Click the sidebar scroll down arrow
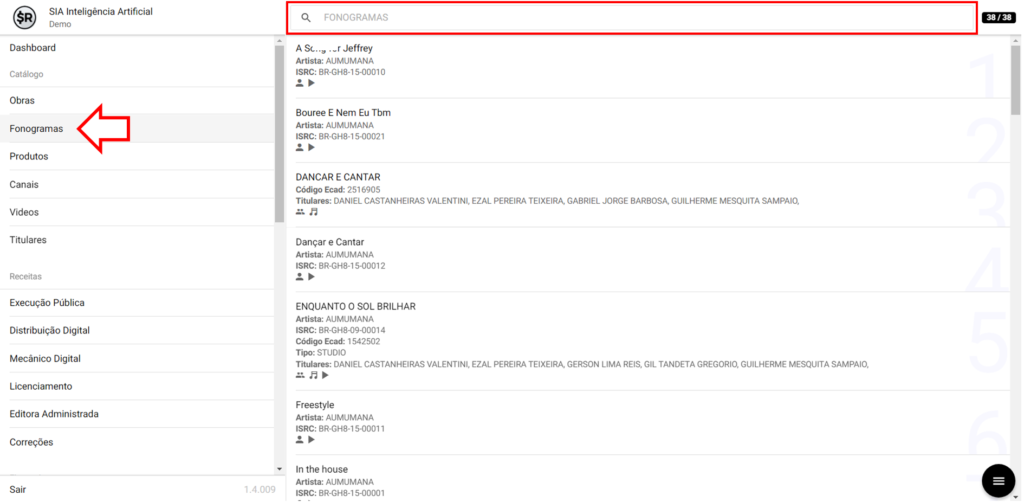Viewport: 1024px width, 502px height. [279, 468]
